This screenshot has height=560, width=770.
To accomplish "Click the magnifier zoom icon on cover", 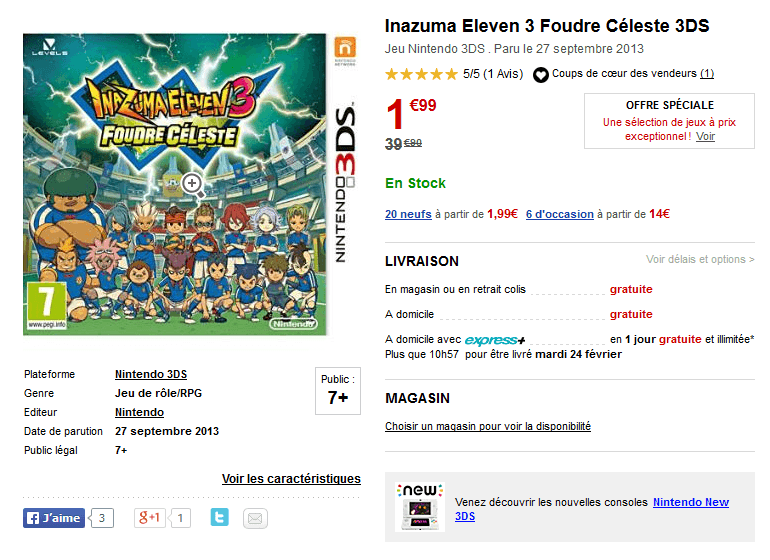I will [193, 183].
